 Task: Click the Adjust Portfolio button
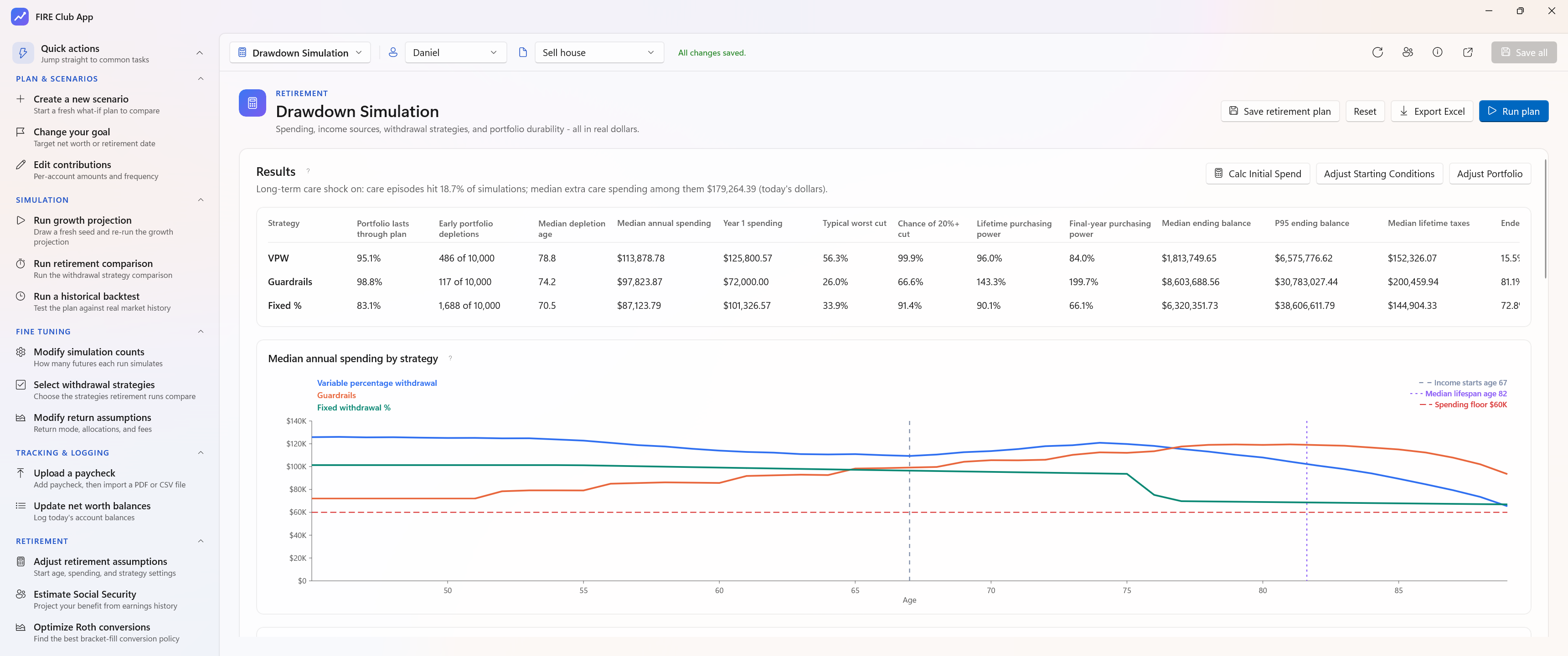coord(1490,174)
